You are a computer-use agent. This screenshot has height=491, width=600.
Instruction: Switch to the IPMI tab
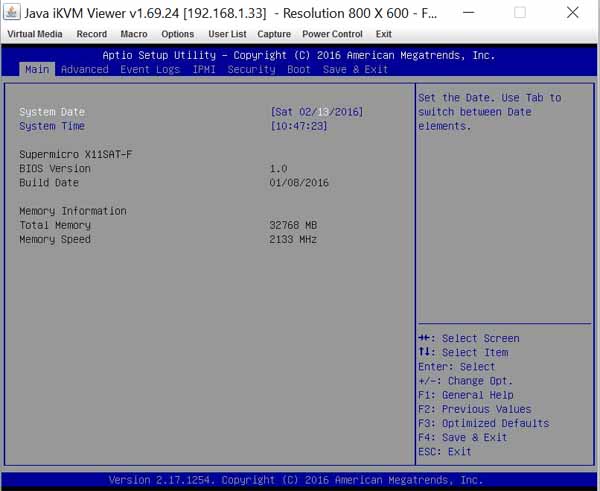(x=204, y=69)
